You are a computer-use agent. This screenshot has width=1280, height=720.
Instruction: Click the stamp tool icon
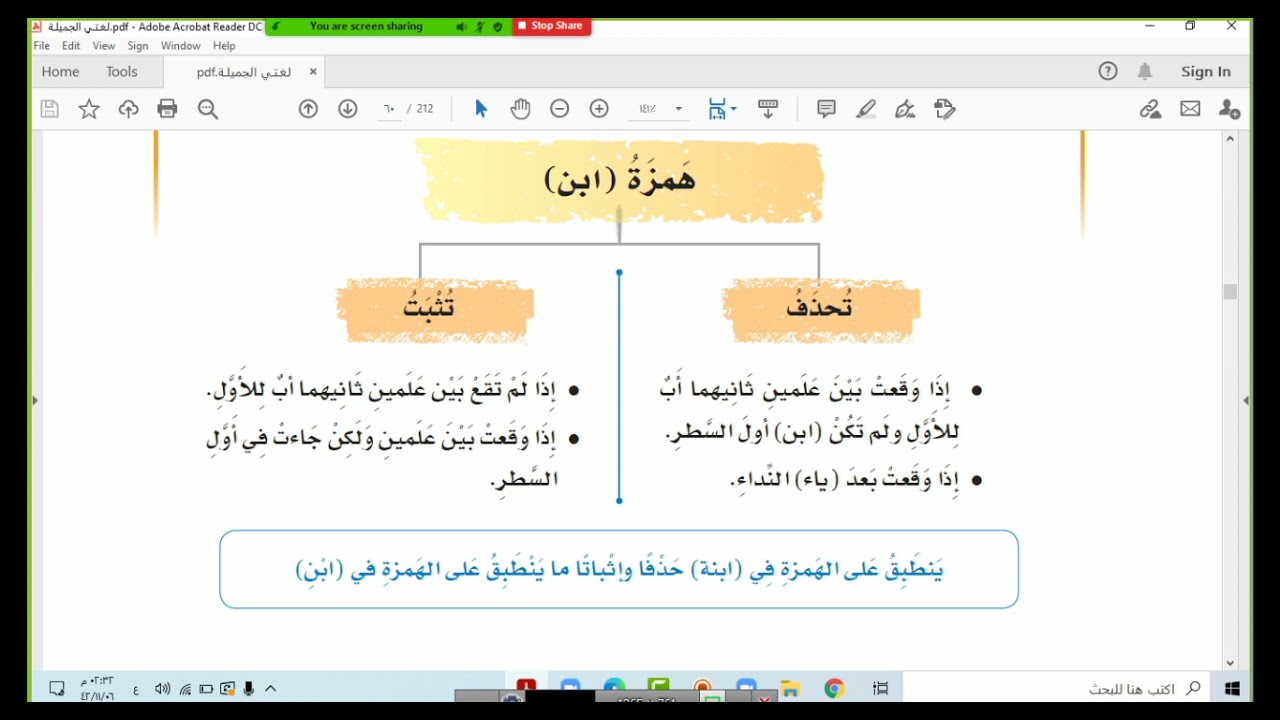945,109
